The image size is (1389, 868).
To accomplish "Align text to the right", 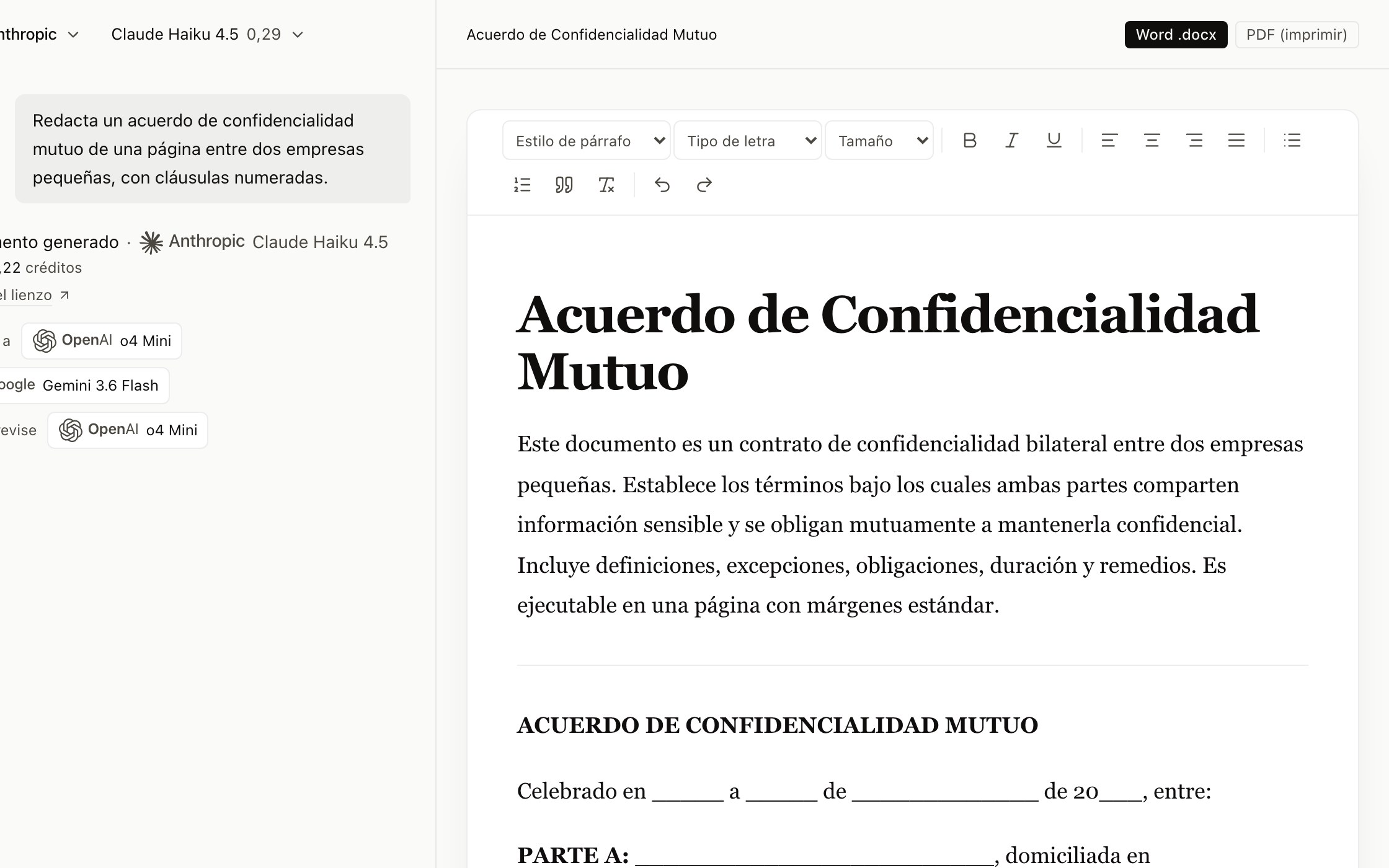I will [x=1194, y=141].
